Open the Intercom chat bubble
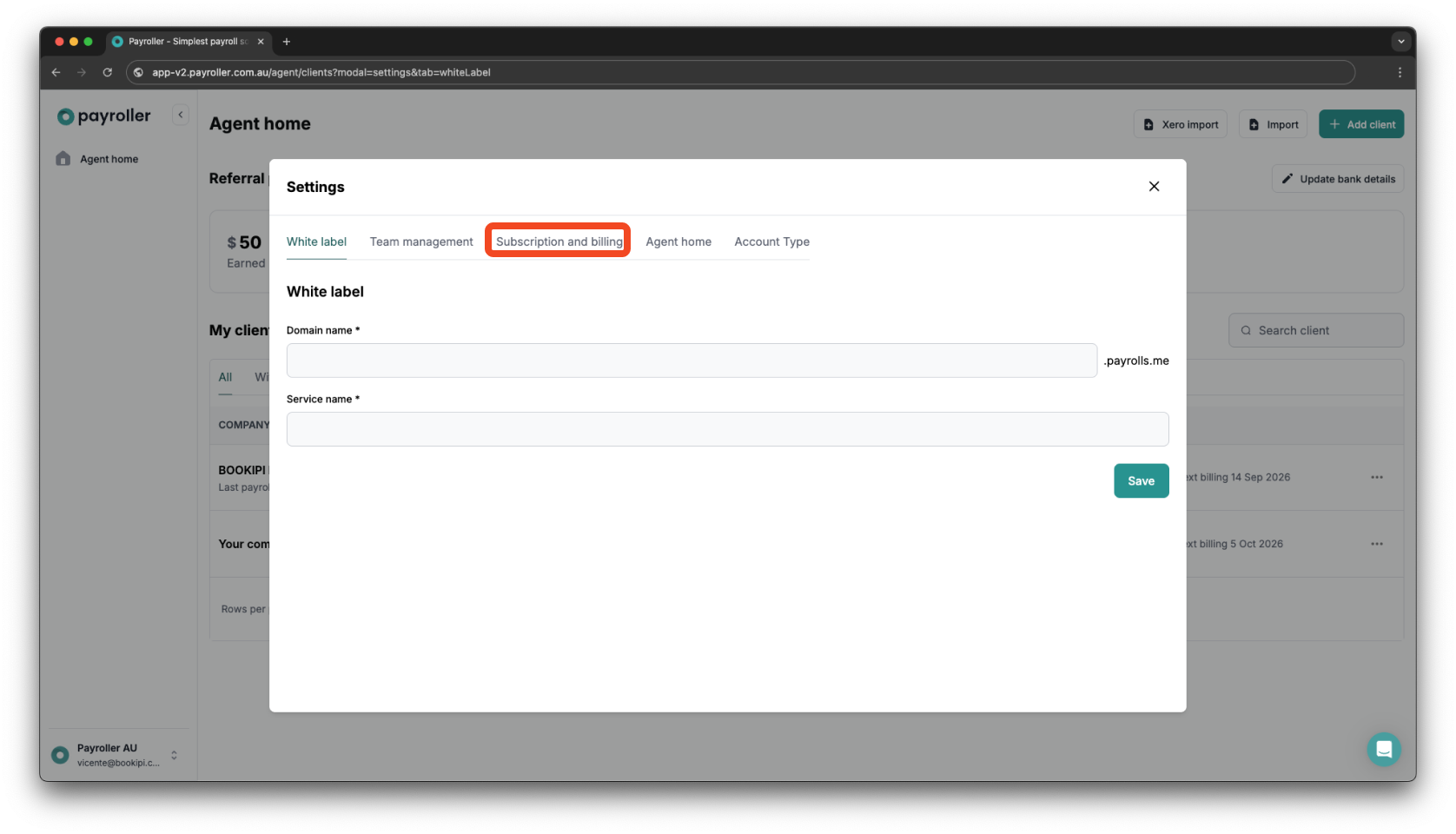1456x834 pixels. 1384,748
